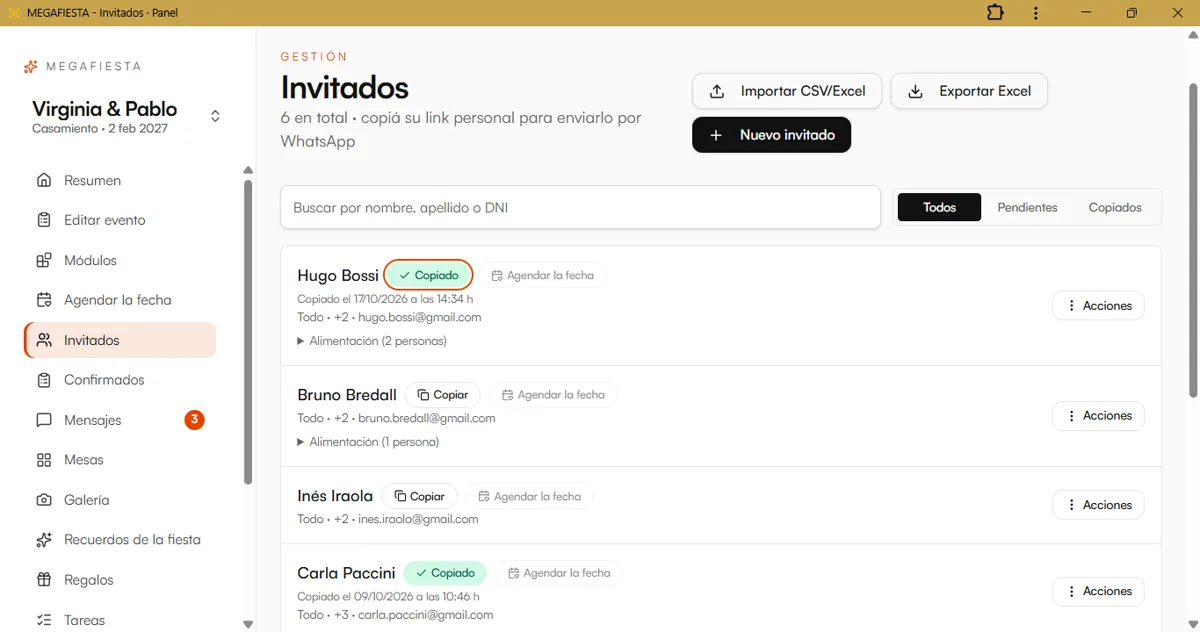Open the event switcher chevron beside Virginia & Pablo

(215, 116)
